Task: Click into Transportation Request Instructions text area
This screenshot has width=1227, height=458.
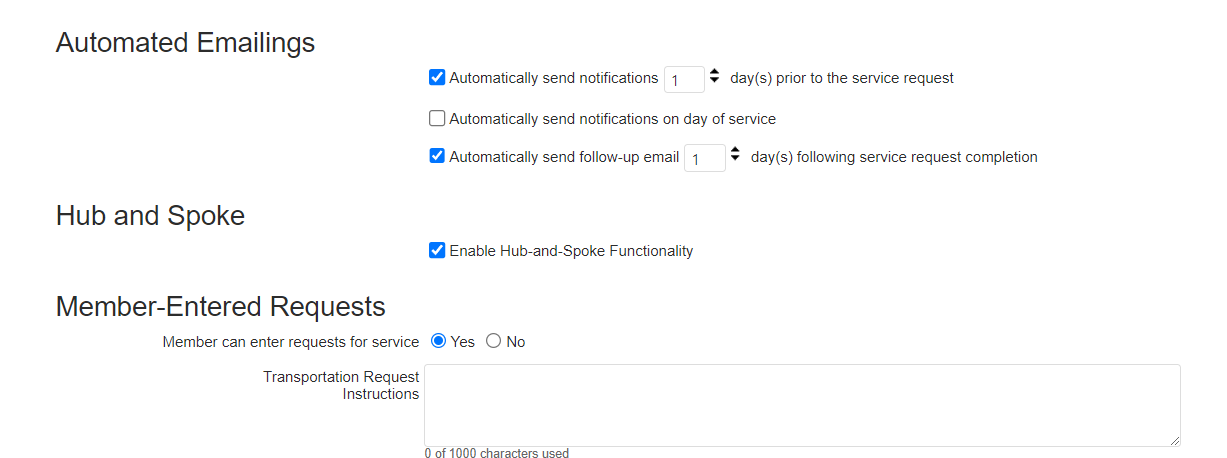Action: [801, 404]
